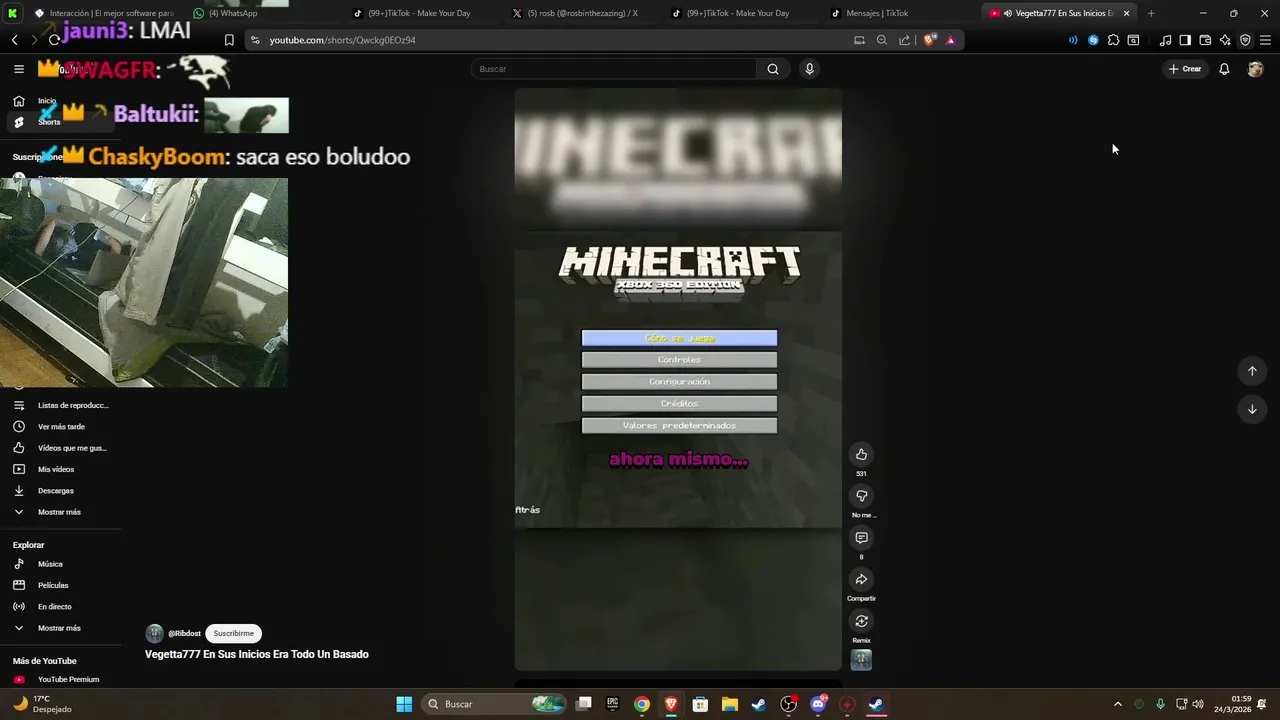Screen dimensions: 1280x720
Task: Open Discord from taskbar
Action: click(818, 704)
